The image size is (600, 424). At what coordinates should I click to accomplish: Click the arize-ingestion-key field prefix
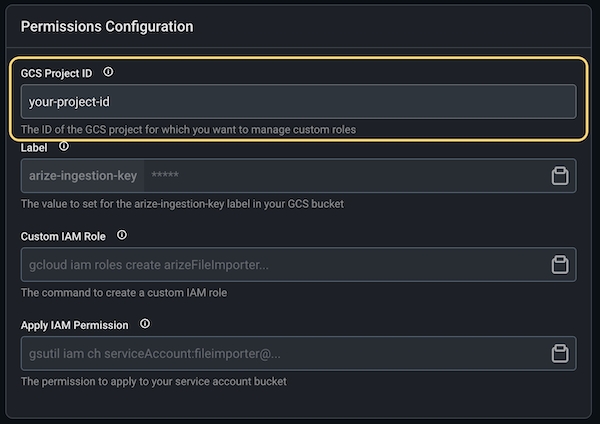tap(83, 176)
